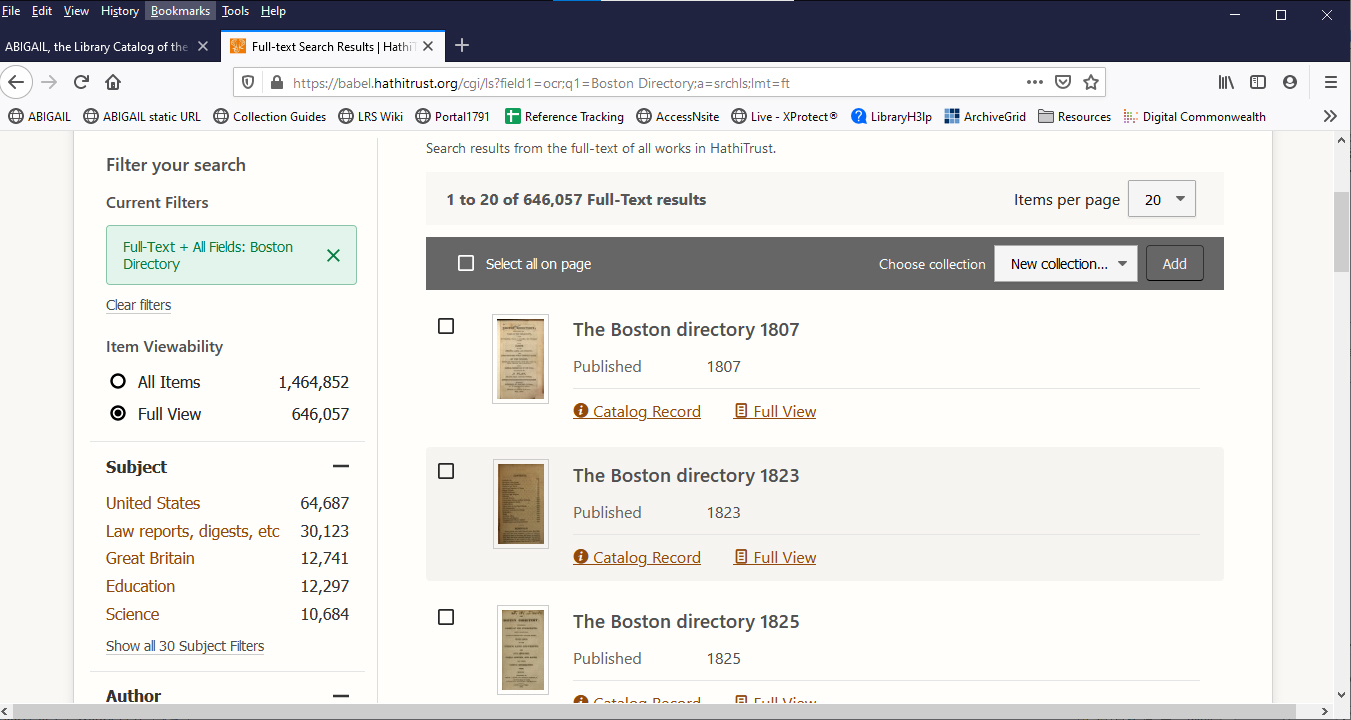Open the Bookmarks menu
Image resolution: width=1351 pixels, height=720 pixels.
(180, 11)
